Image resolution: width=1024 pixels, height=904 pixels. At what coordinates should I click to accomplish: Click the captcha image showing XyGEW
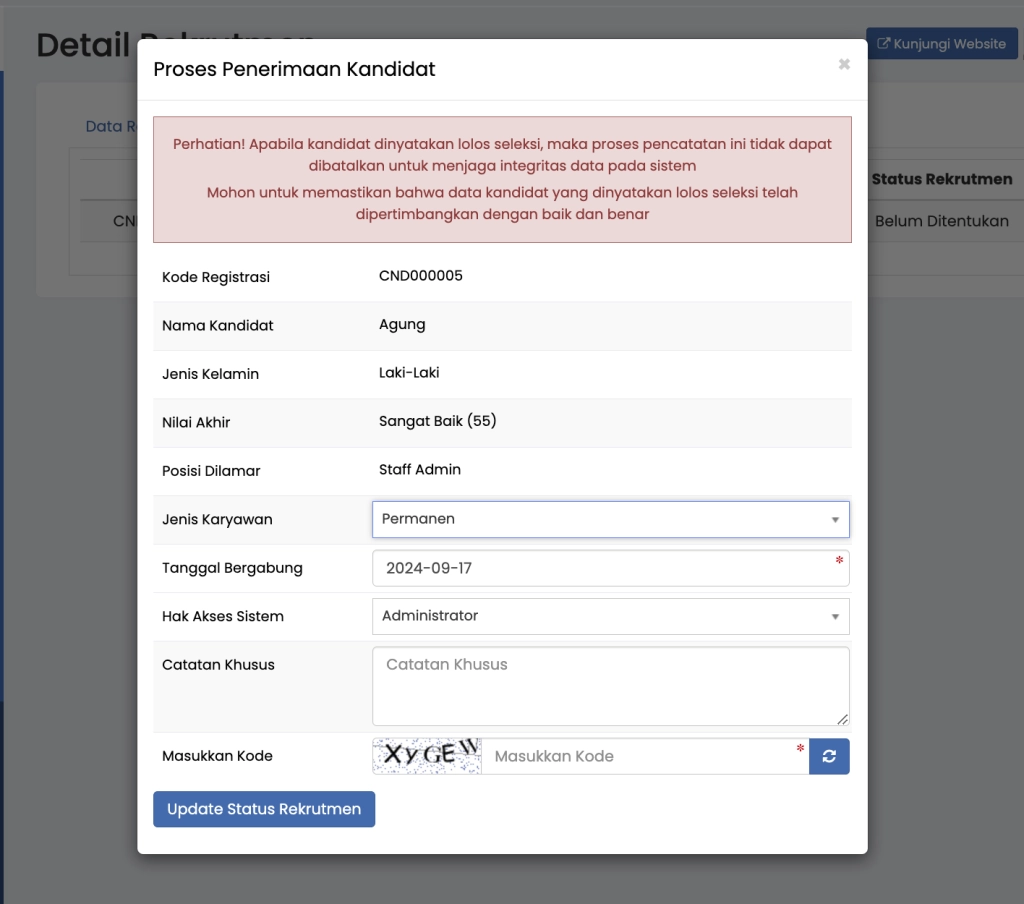(427, 756)
